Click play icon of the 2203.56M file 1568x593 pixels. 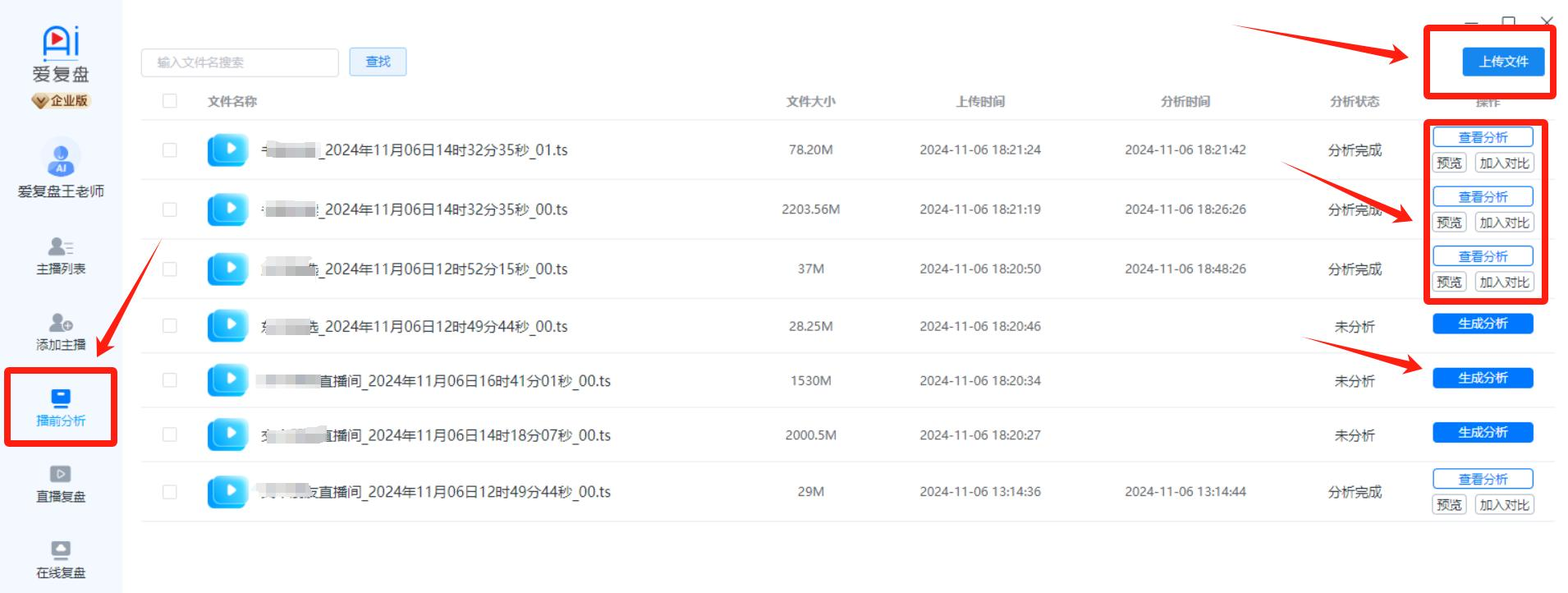pyautogui.click(x=227, y=209)
